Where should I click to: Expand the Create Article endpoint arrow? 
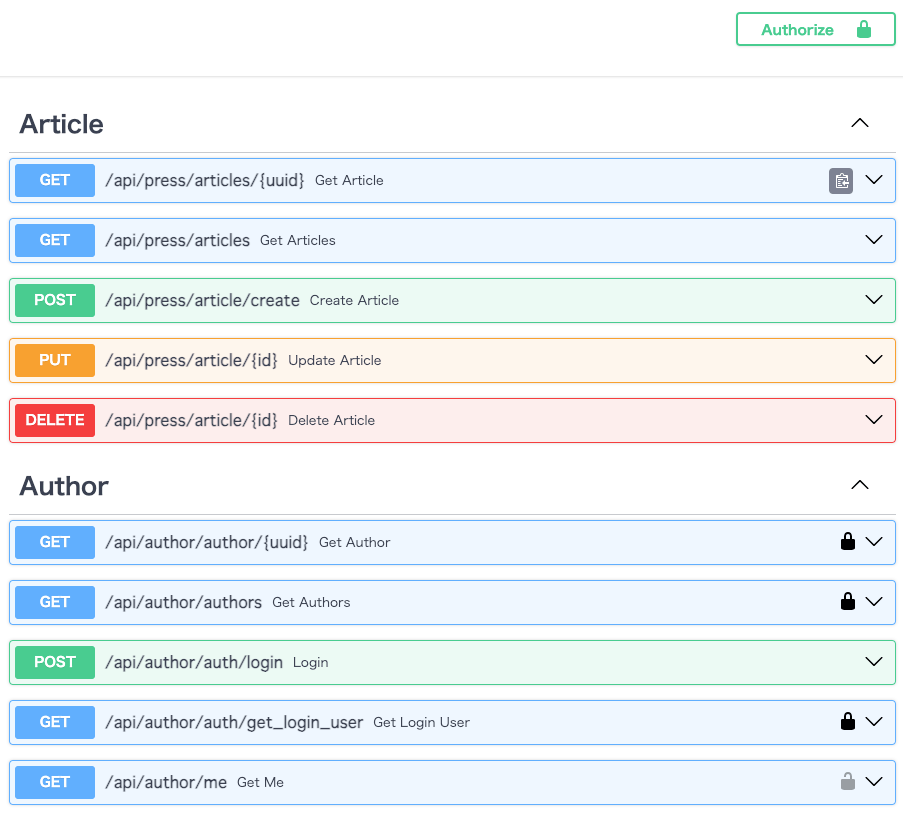pos(874,300)
